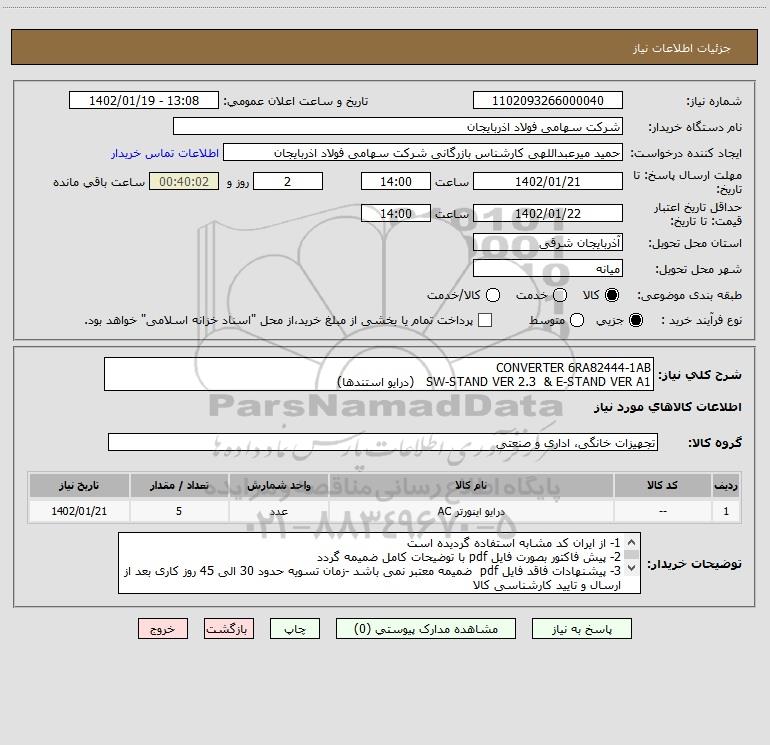Click the تعداد / مقدار column header
Image resolution: width=770 pixels, height=745 pixels.
(179, 485)
